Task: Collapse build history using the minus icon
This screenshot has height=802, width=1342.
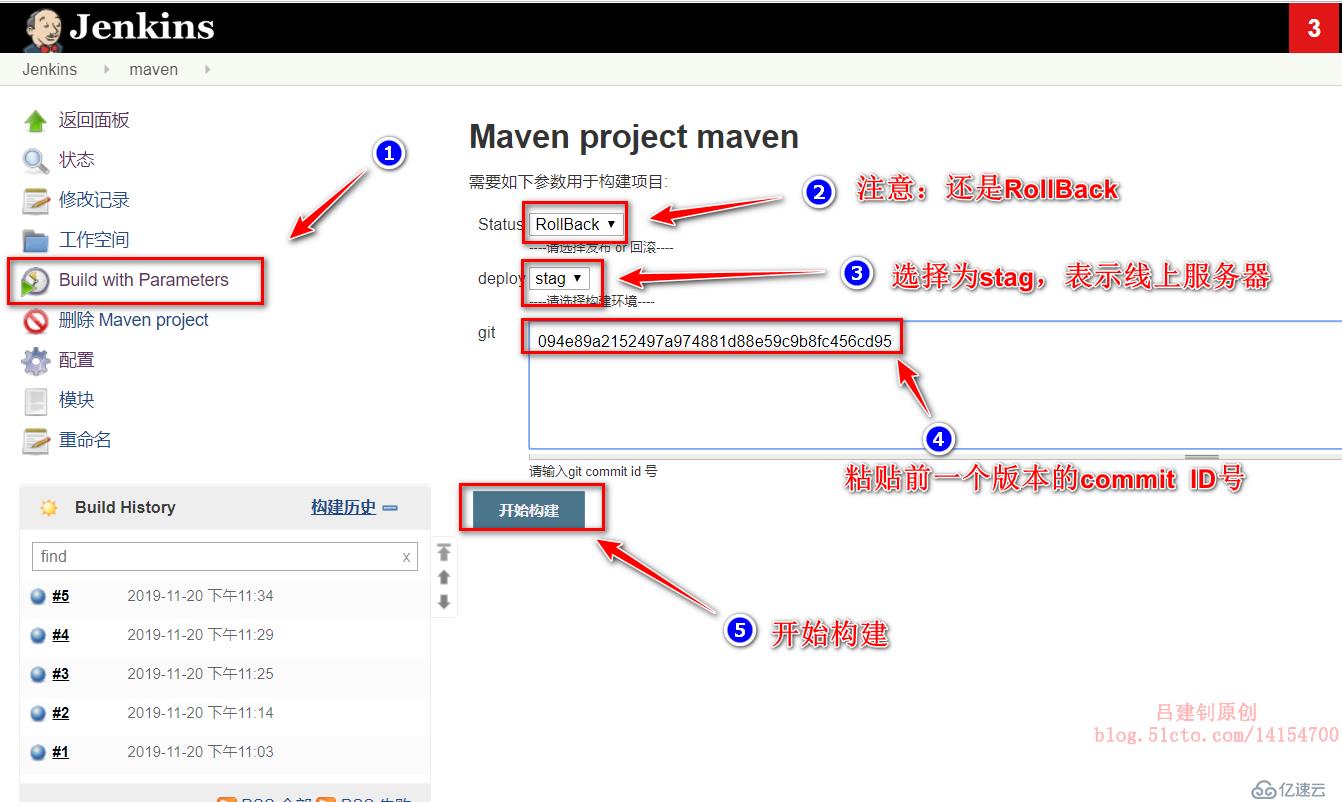Action: [x=390, y=508]
